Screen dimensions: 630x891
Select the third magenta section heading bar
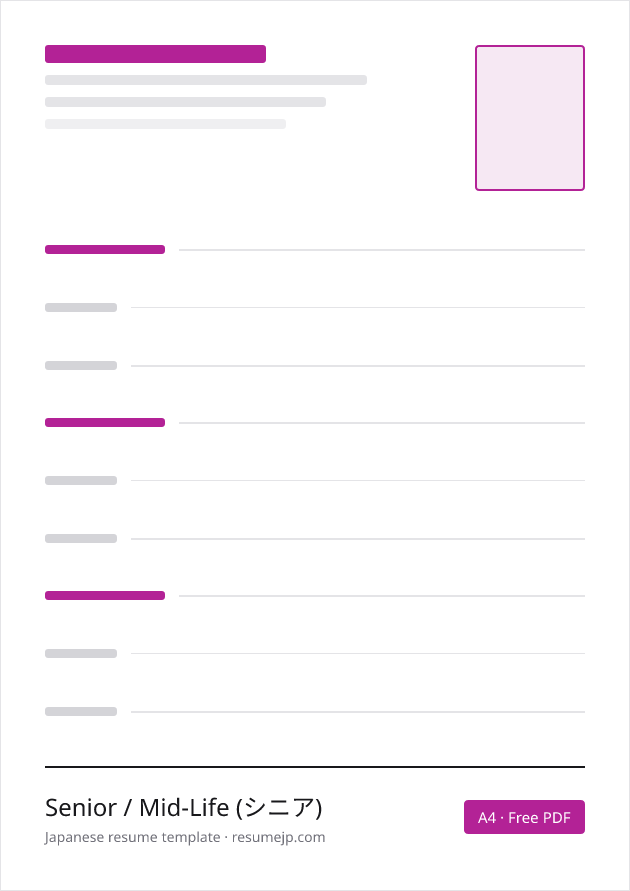pyautogui.click(x=105, y=596)
